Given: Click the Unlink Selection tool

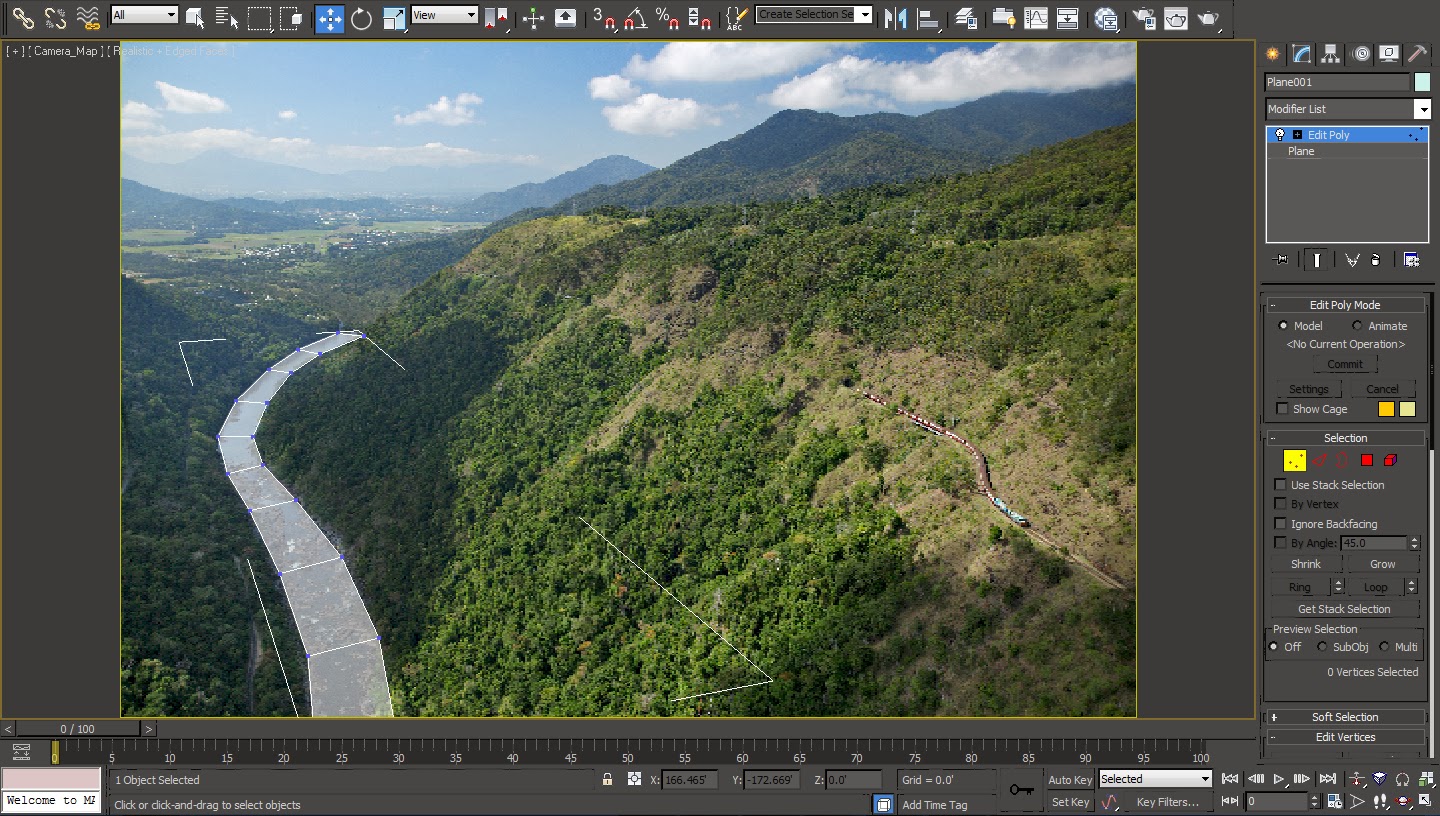Looking at the screenshot, I should coord(56,17).
